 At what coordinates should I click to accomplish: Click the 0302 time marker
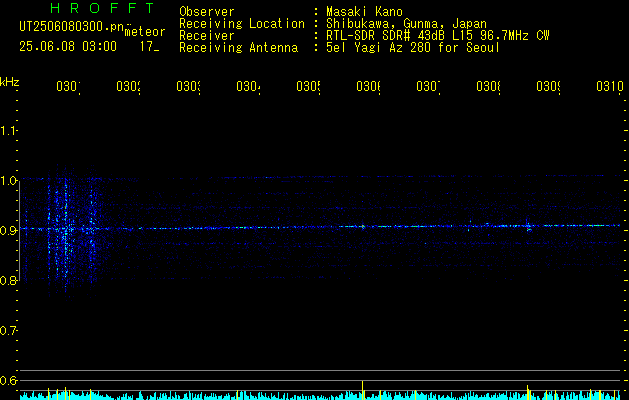pos(128,86)
